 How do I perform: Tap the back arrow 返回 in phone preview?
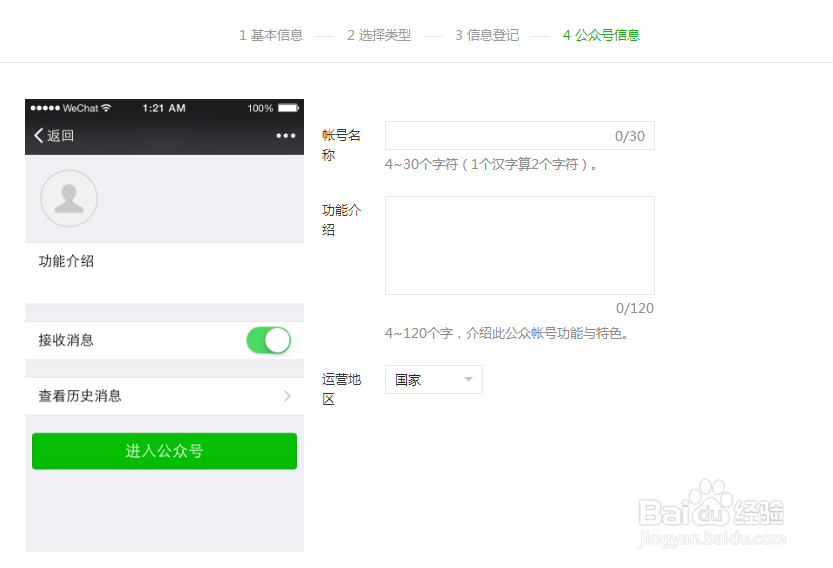click(x=54, y=135)
